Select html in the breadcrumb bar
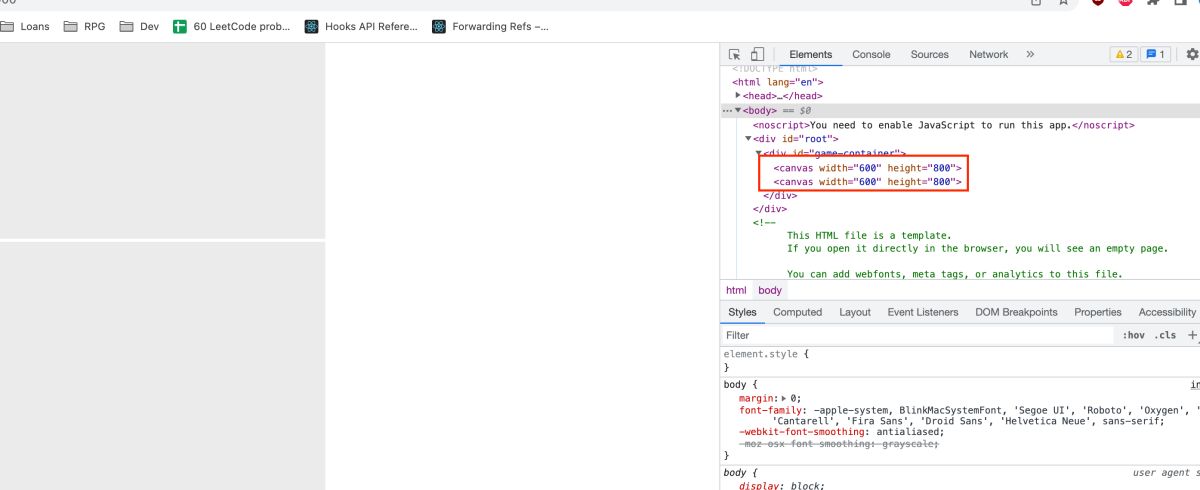1200x490 pixels. 736,290
